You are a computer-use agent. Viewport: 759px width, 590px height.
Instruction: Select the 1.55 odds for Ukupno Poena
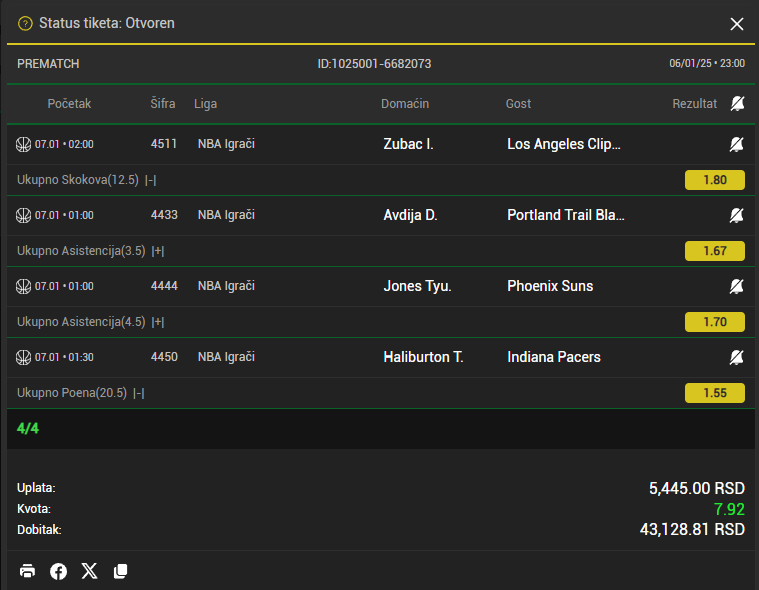(x=714, y=393)
